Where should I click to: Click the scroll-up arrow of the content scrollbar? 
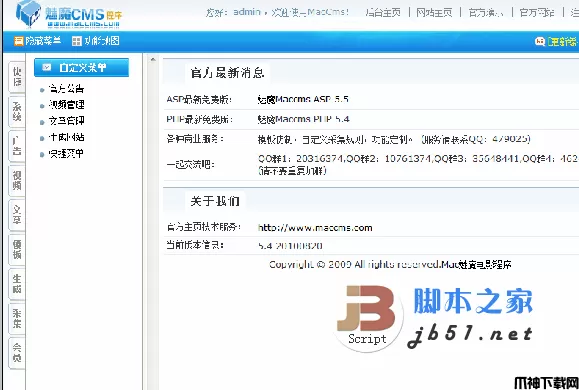(153, 59)
